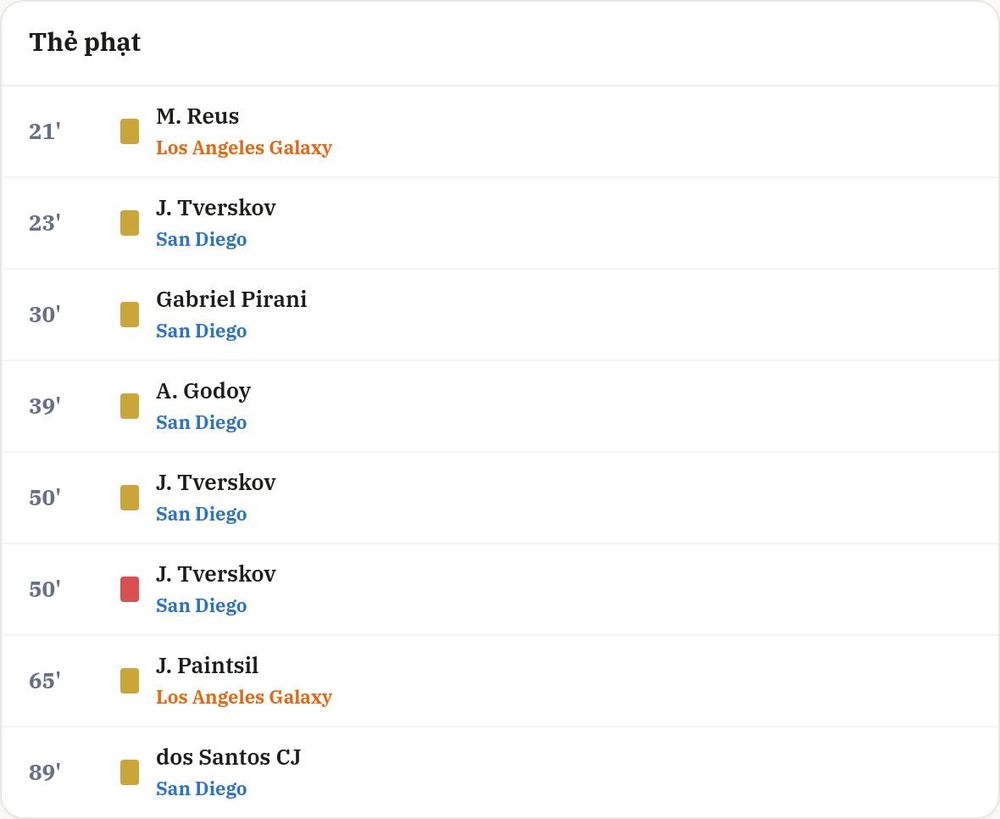This screenshot has height=819, width=1000.
Task: Click Gabriel Pirani's yellow card icon
Action: click(x=129, y=314)
